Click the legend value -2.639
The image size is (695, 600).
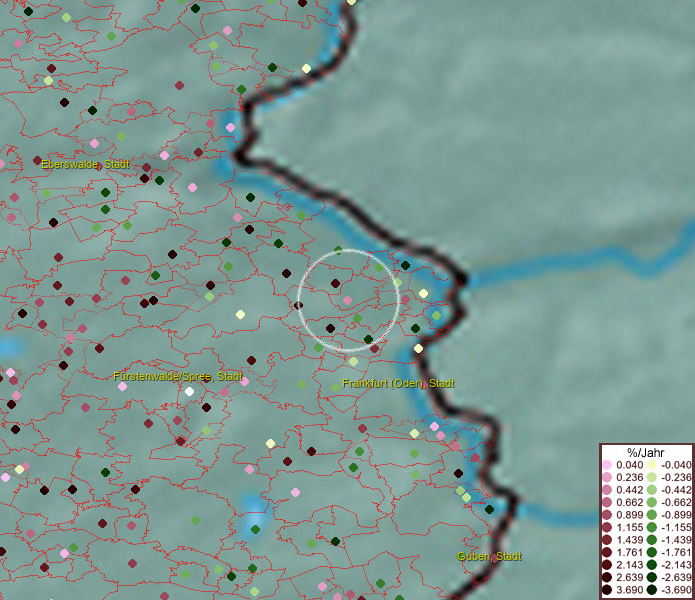click(x=676, y=577)
